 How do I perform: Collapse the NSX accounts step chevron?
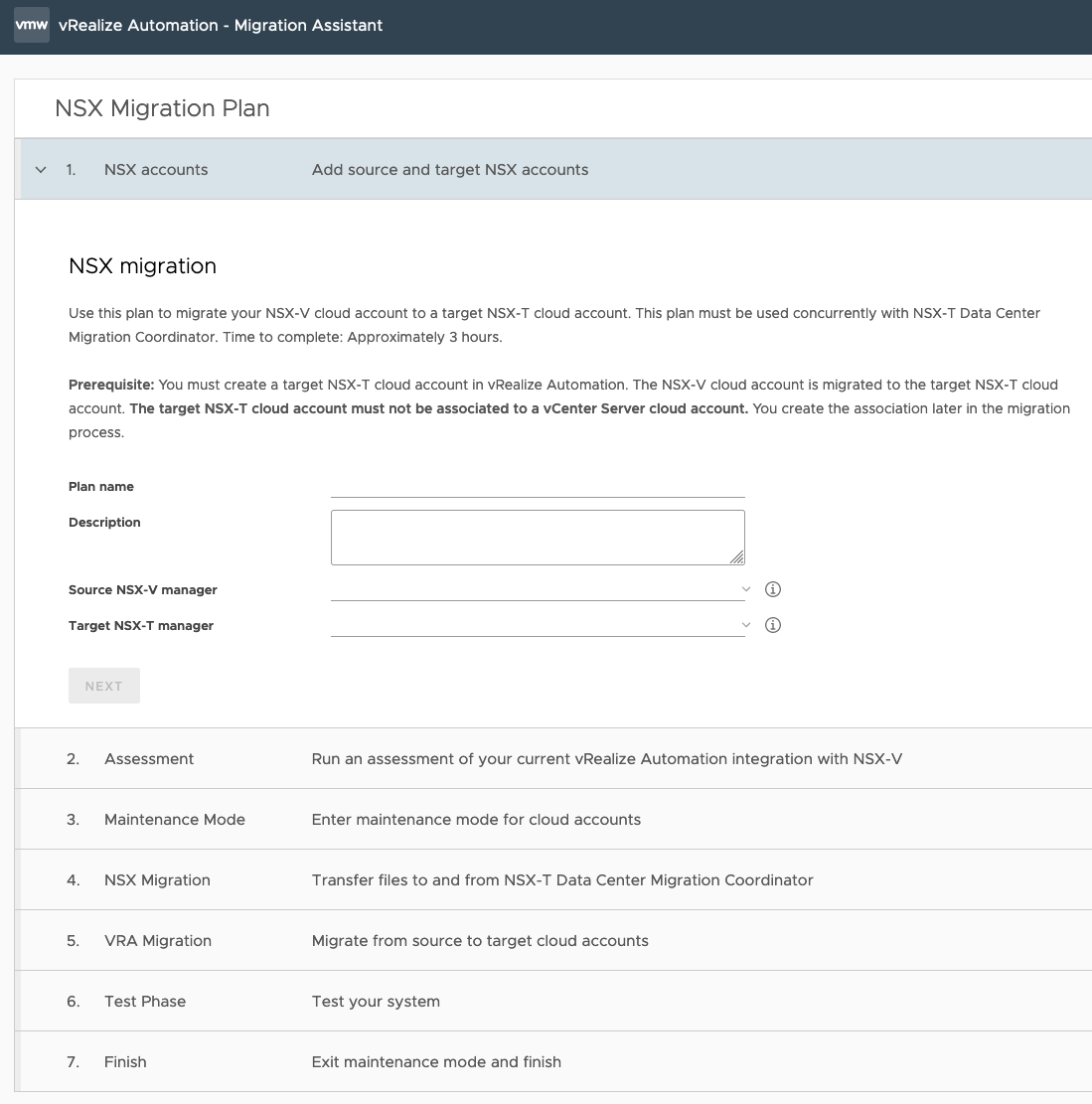click(41, 170)
